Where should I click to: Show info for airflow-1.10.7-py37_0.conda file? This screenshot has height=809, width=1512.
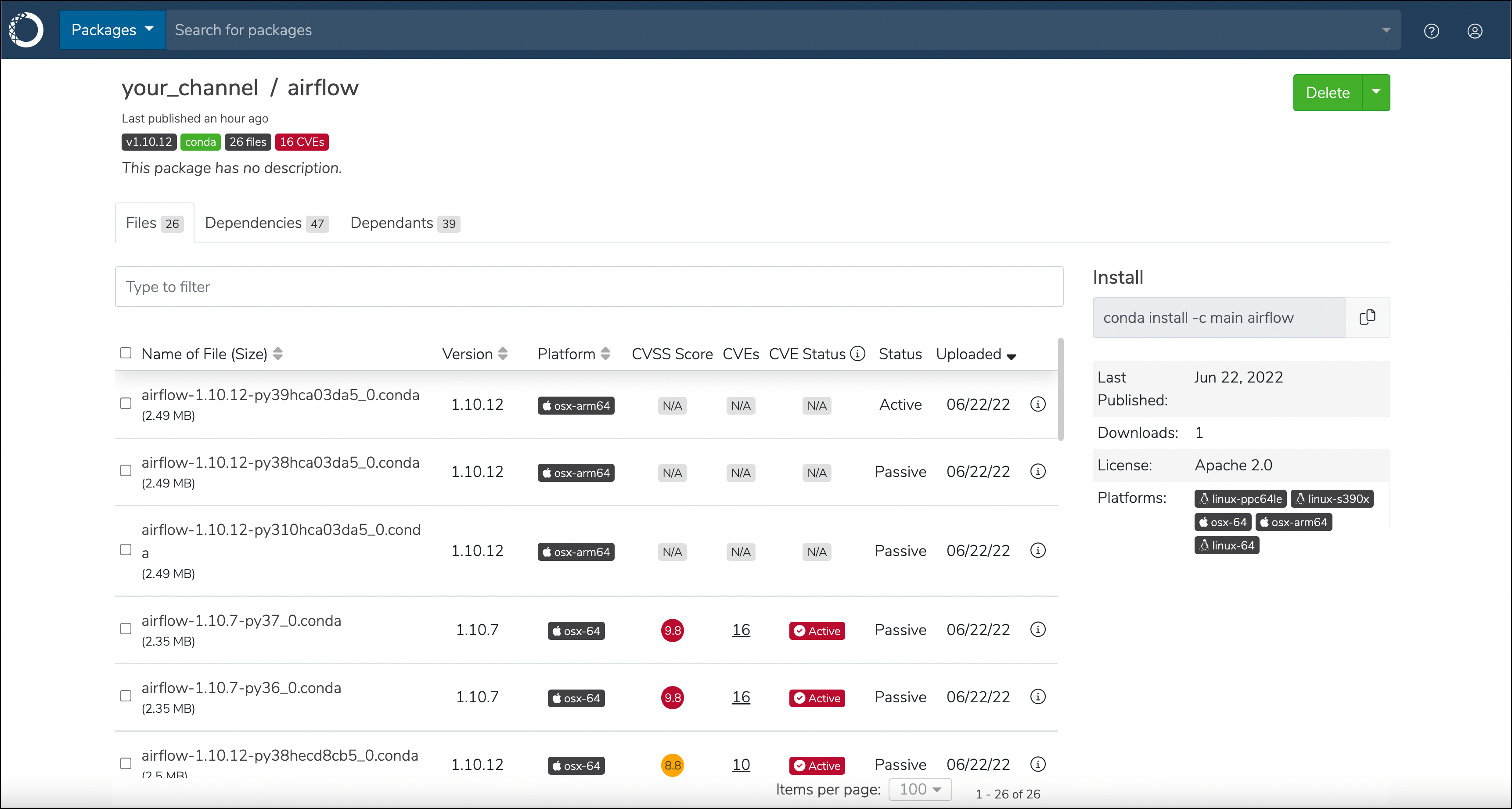1038,629
